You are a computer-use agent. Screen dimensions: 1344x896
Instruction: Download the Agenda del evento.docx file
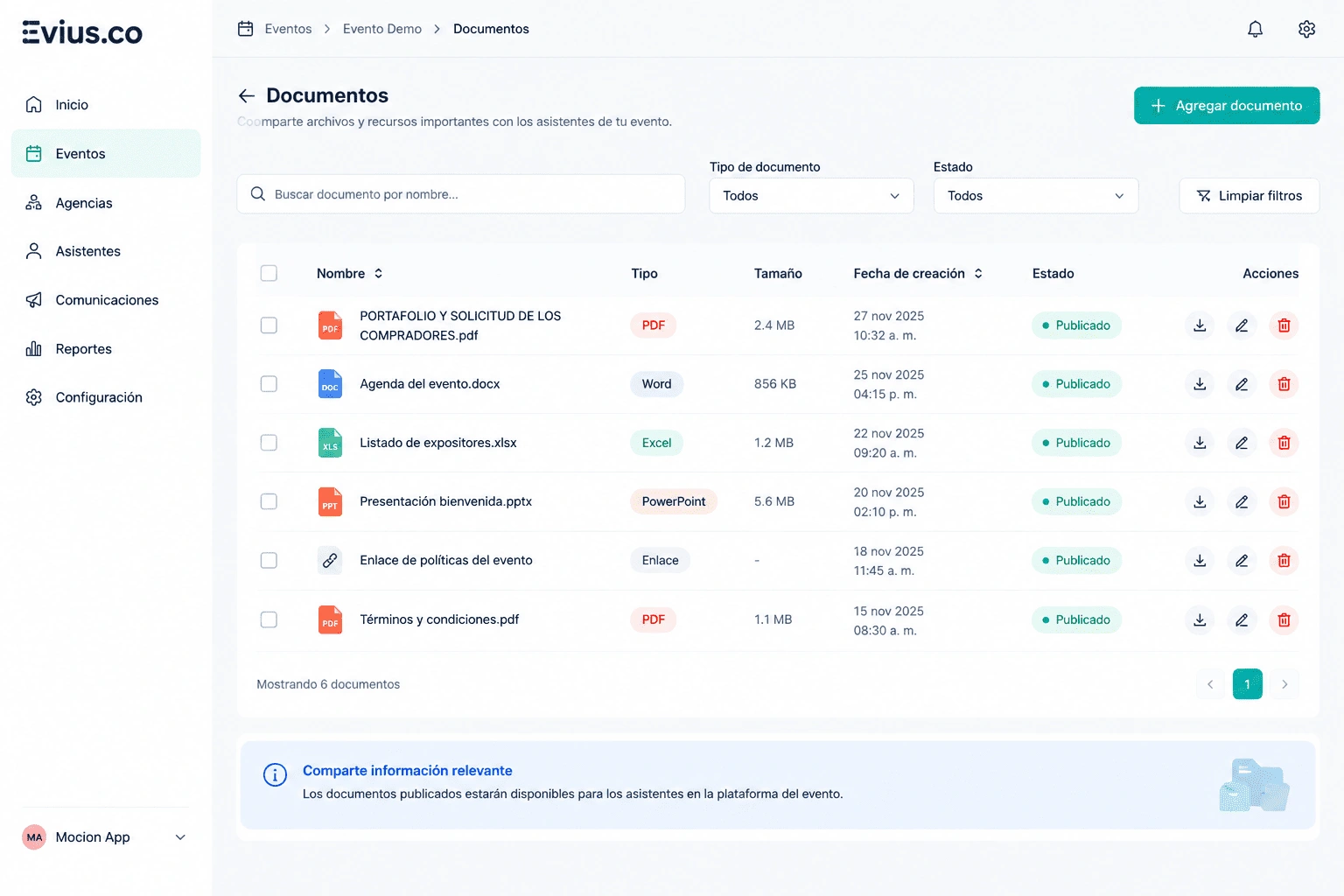click(x=1200, y=384)
